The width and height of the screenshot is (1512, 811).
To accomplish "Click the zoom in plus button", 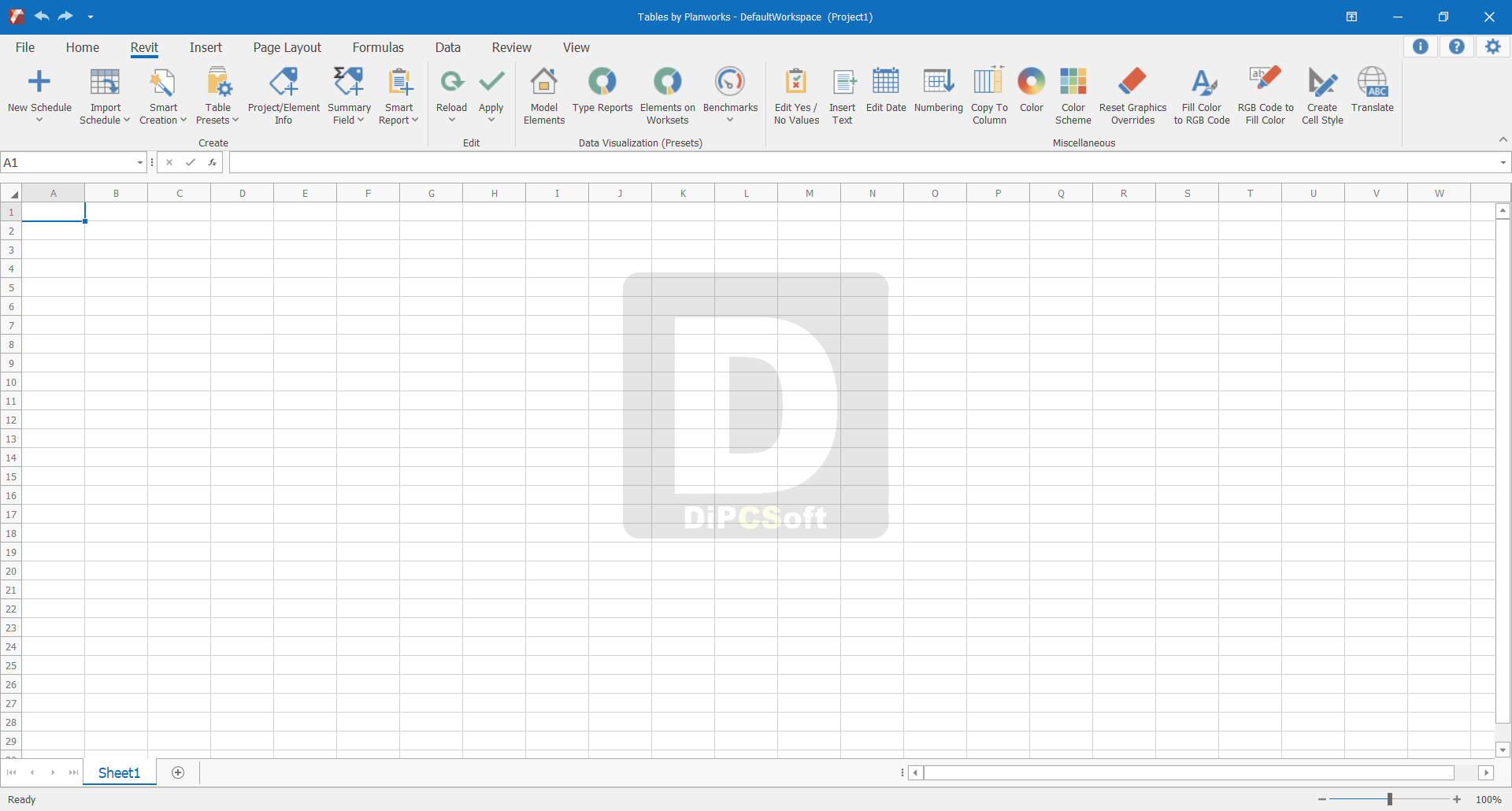I will [1457, 799].
